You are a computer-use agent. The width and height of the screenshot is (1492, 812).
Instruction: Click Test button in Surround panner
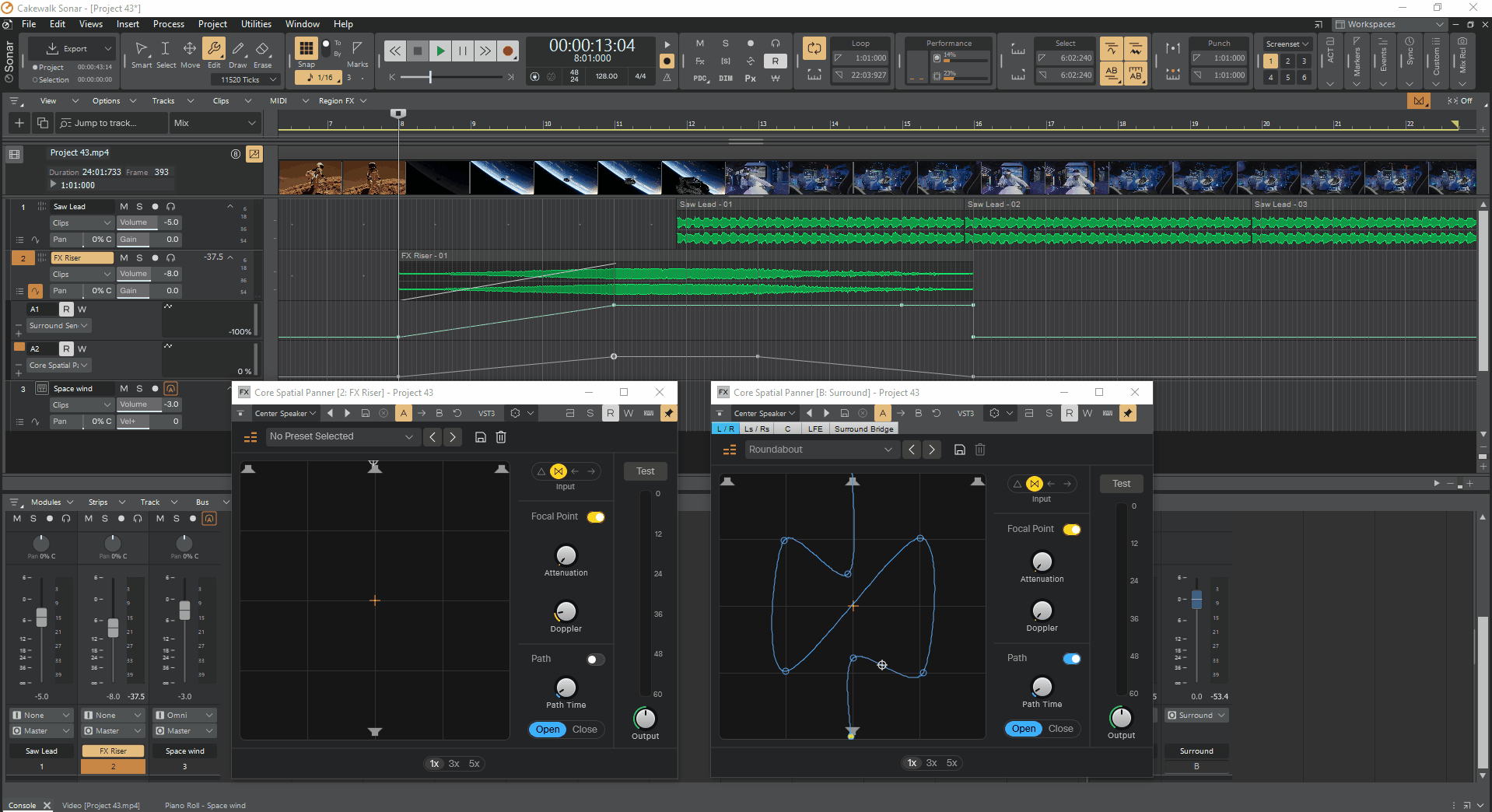1120,484
